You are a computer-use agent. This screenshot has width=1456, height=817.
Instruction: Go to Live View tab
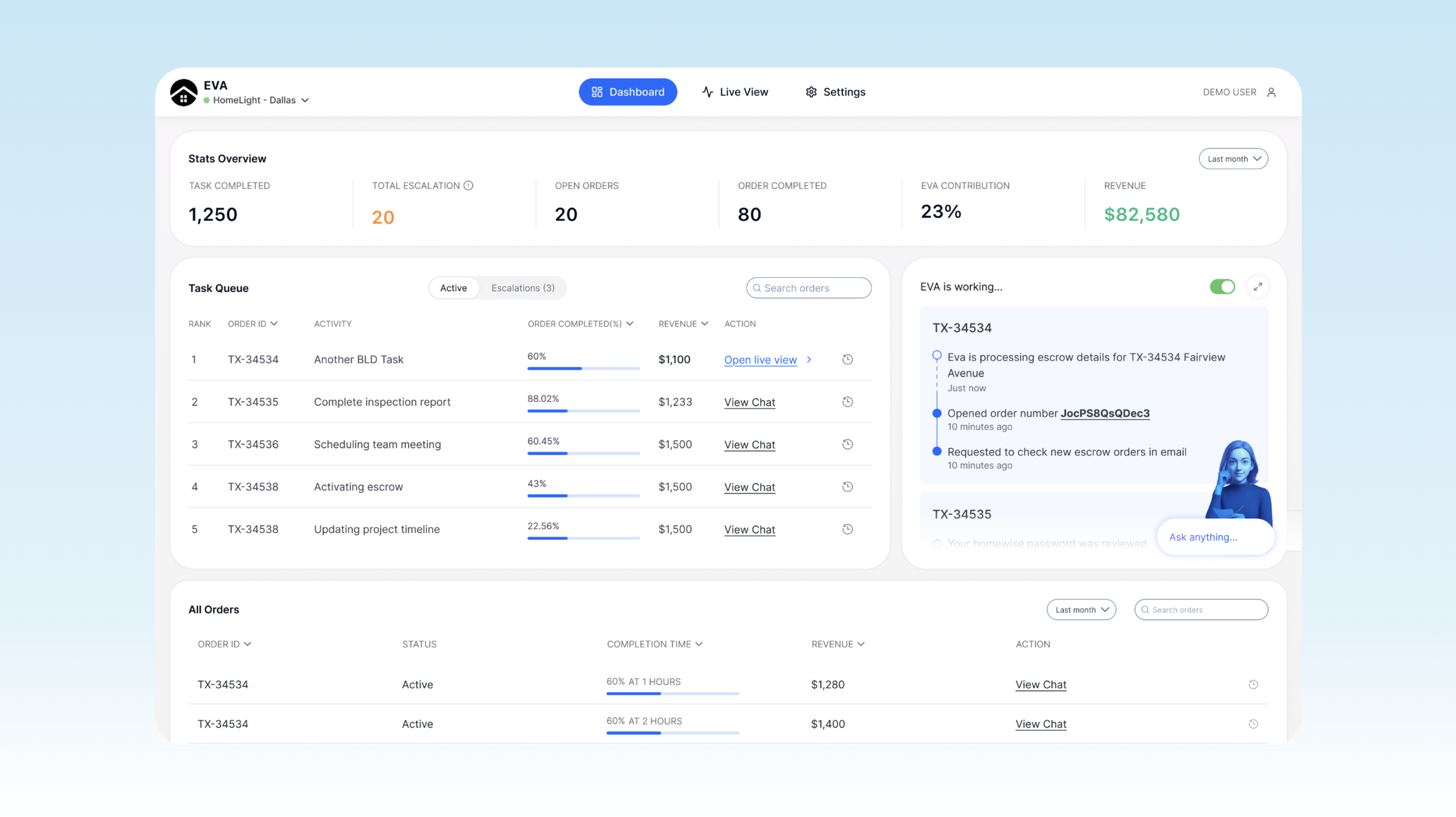click(x=735, y=92)
